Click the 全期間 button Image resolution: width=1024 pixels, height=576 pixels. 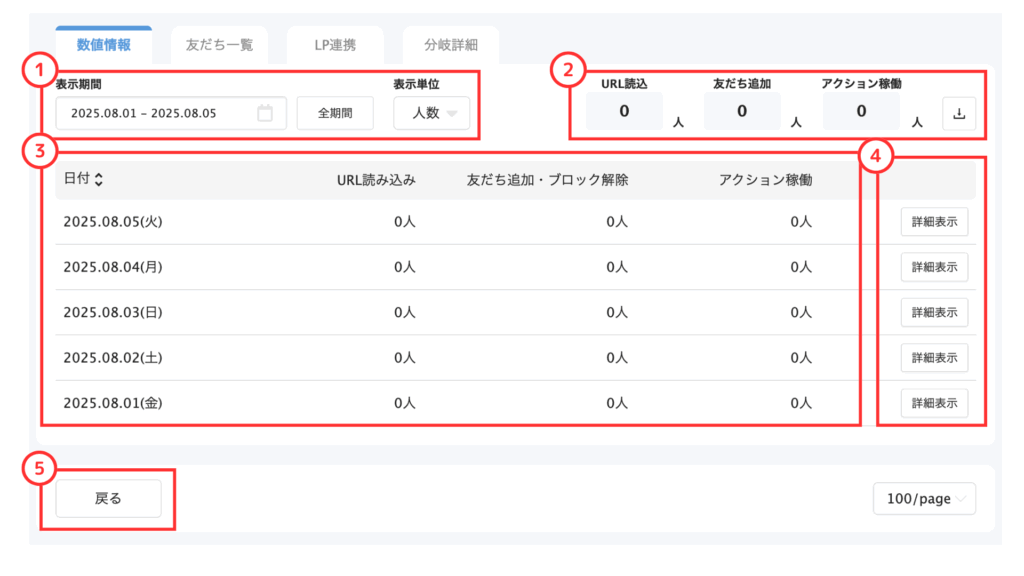pyautogui.click(x=335, y=113)
